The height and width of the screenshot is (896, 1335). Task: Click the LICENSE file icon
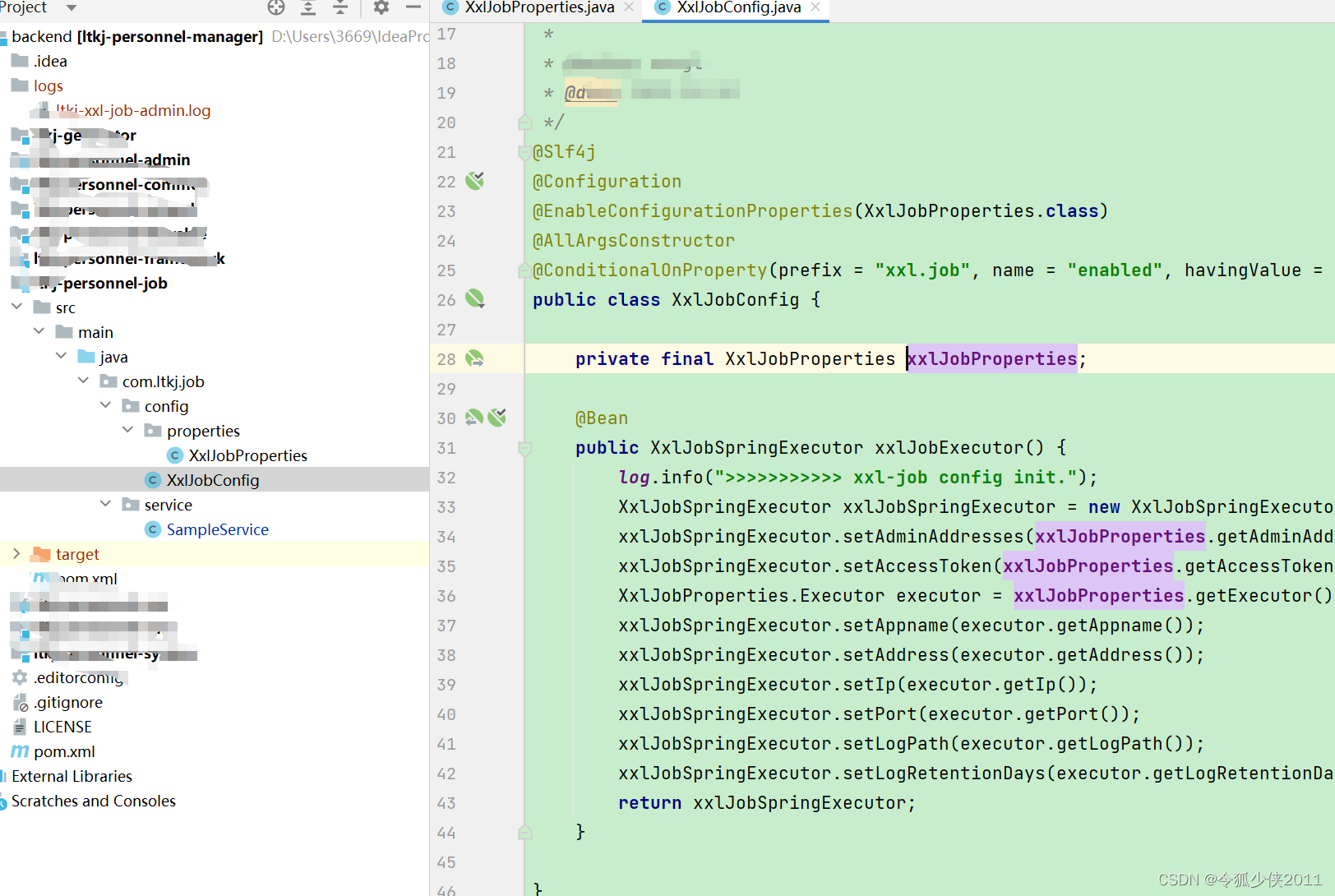tap(20, 727)
